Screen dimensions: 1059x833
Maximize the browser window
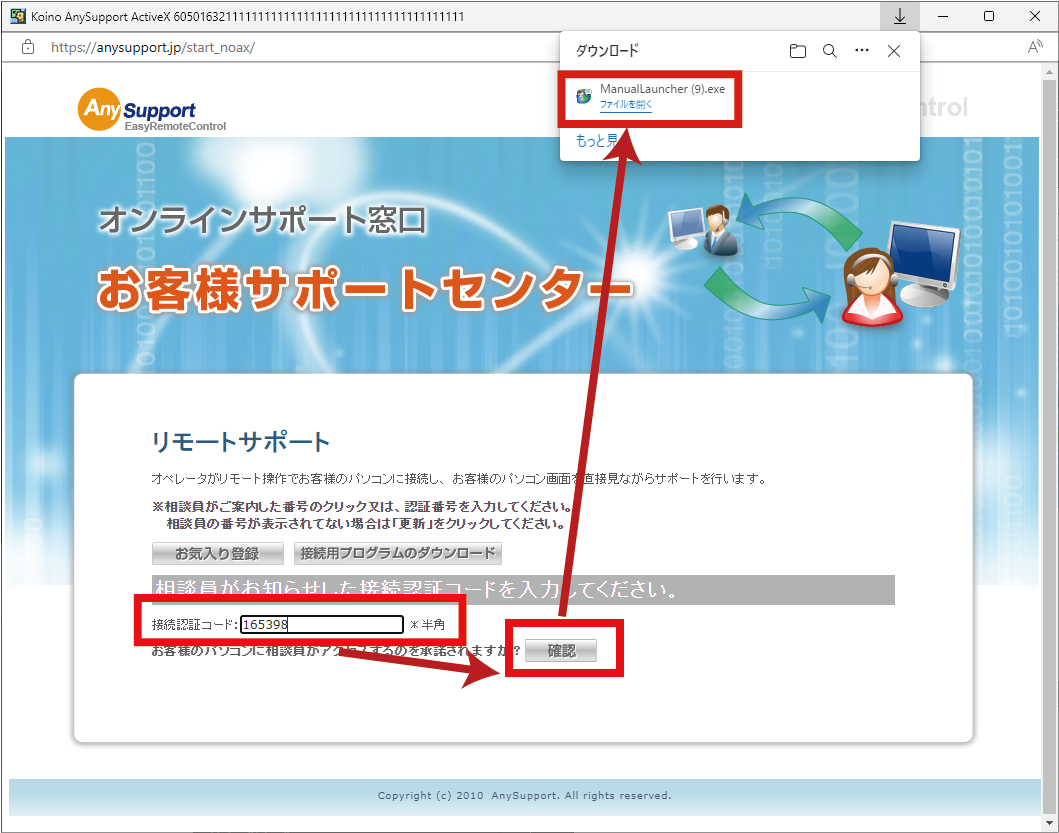tap(989, 16)
